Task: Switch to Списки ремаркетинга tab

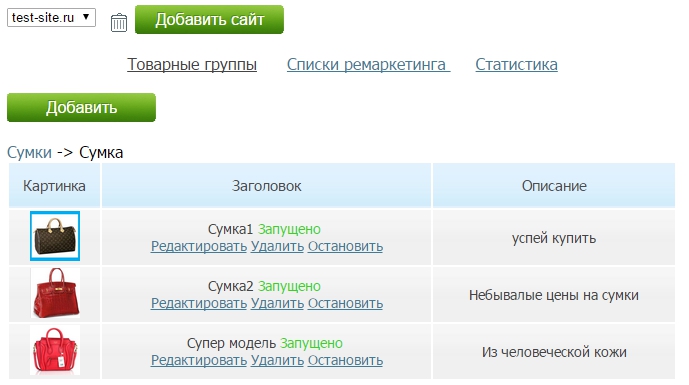Action: [368, 65]
